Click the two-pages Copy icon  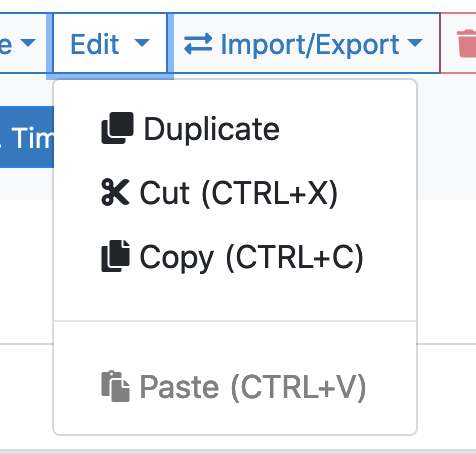click(115, 256)
